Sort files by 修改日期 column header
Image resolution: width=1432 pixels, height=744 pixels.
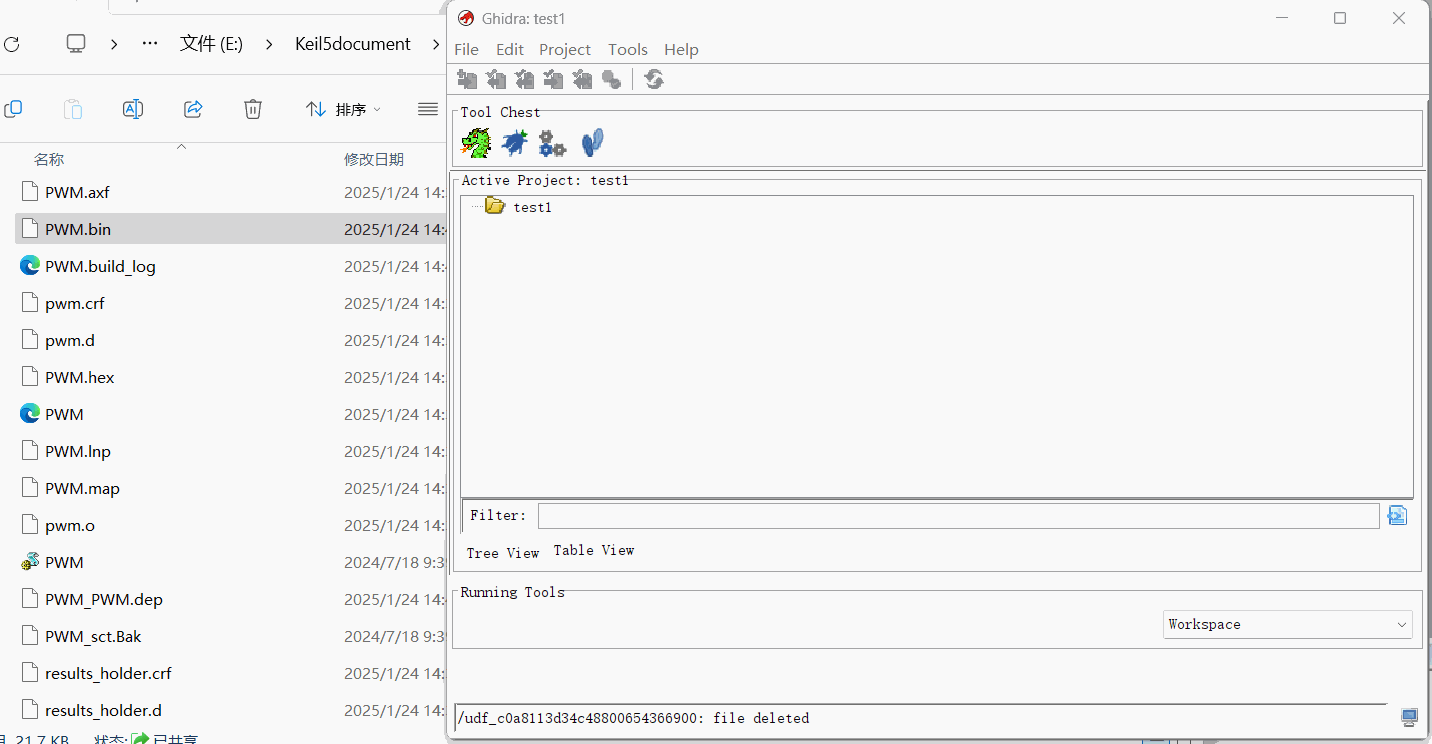[374, 159]
